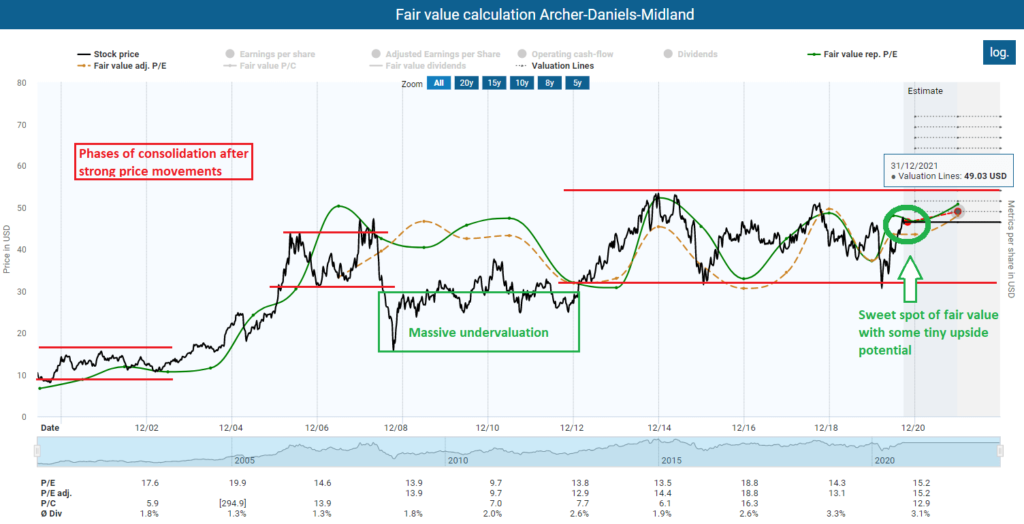Screen dimensions: 1024x524
Task: Set zoom range to 20y
Action: click(466, 84)
